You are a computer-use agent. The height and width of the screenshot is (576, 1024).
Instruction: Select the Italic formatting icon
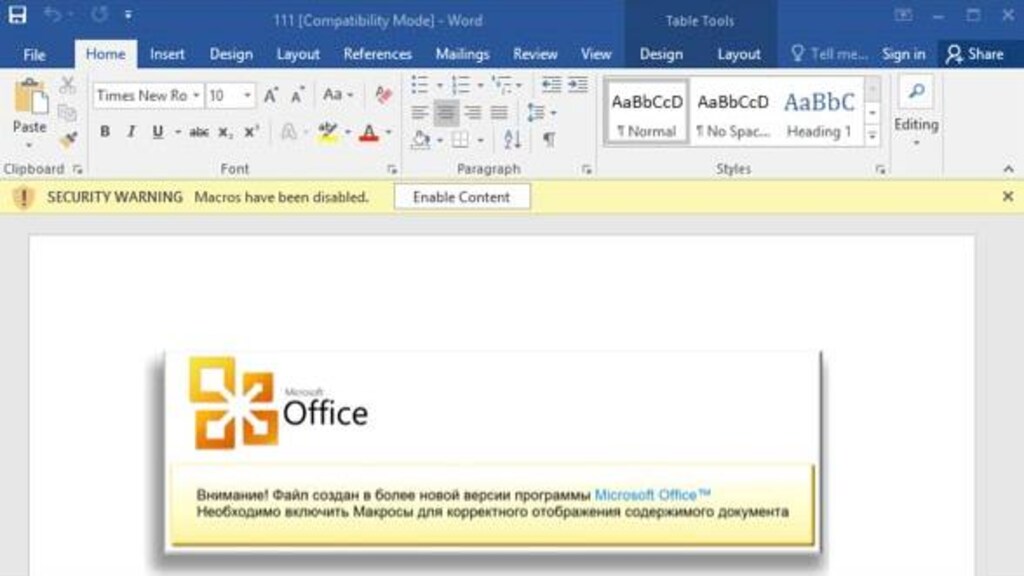(x=130, y=130)
